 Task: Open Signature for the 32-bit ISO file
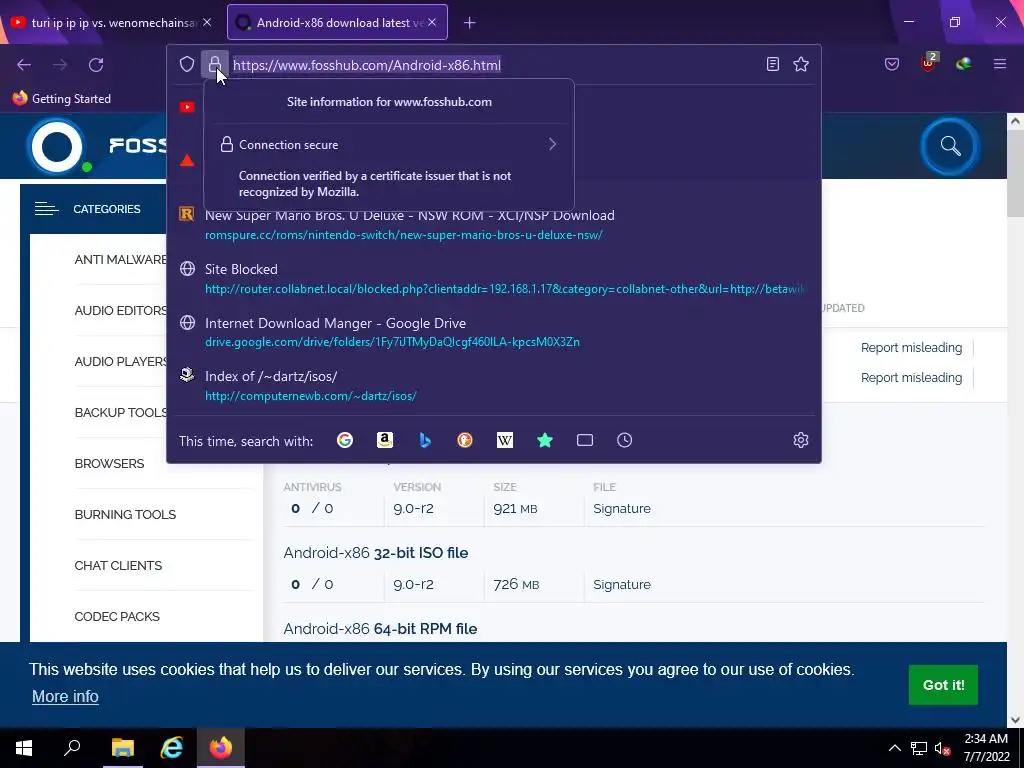(x=622, y=584)
